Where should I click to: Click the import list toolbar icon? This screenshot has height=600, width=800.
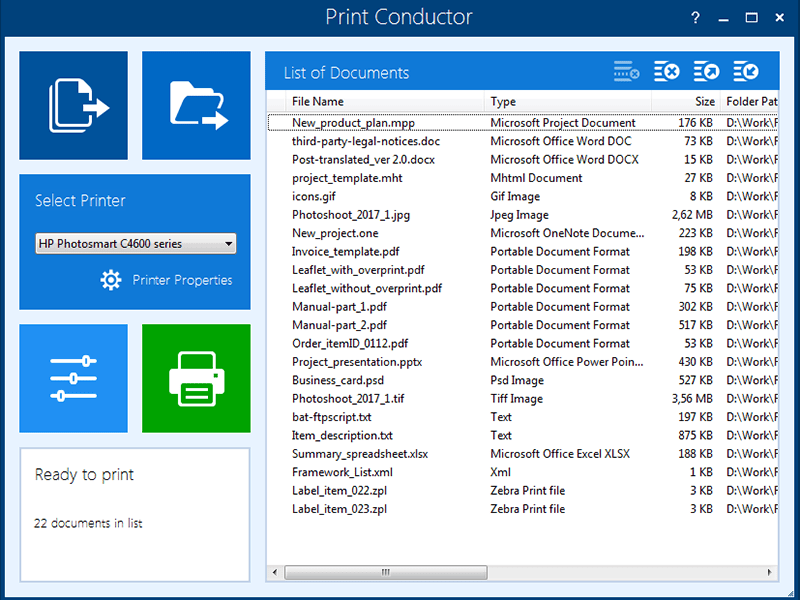(x=746, y=71)
